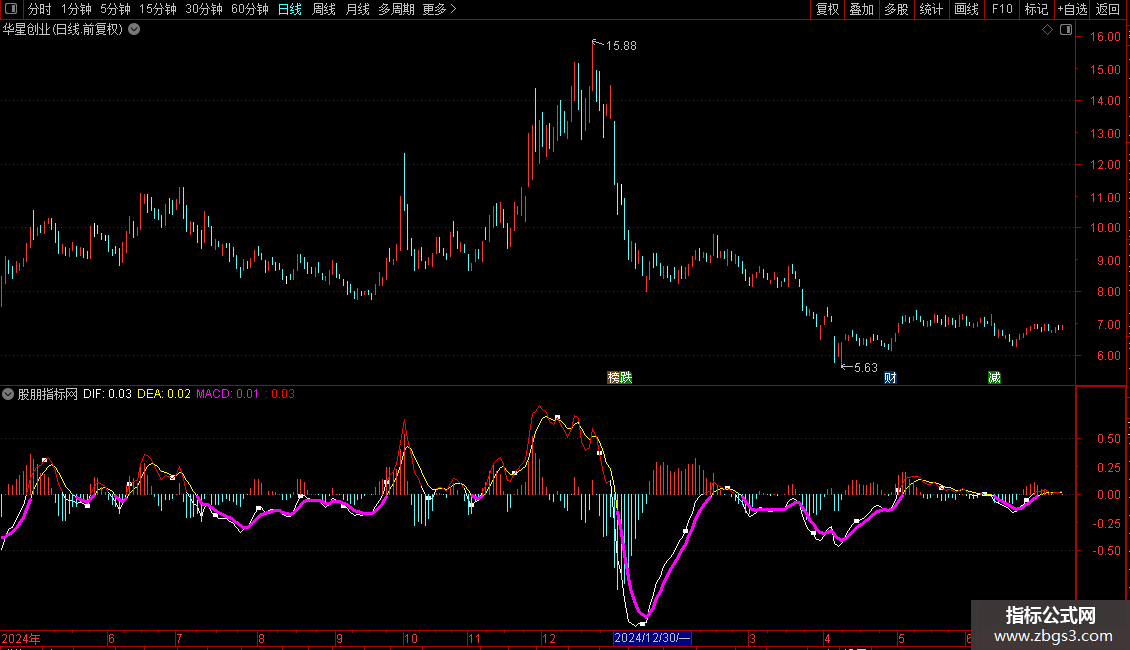Click the 跌 marker under the chart
The image size is (1130, 650).
(x=626, y=378)
